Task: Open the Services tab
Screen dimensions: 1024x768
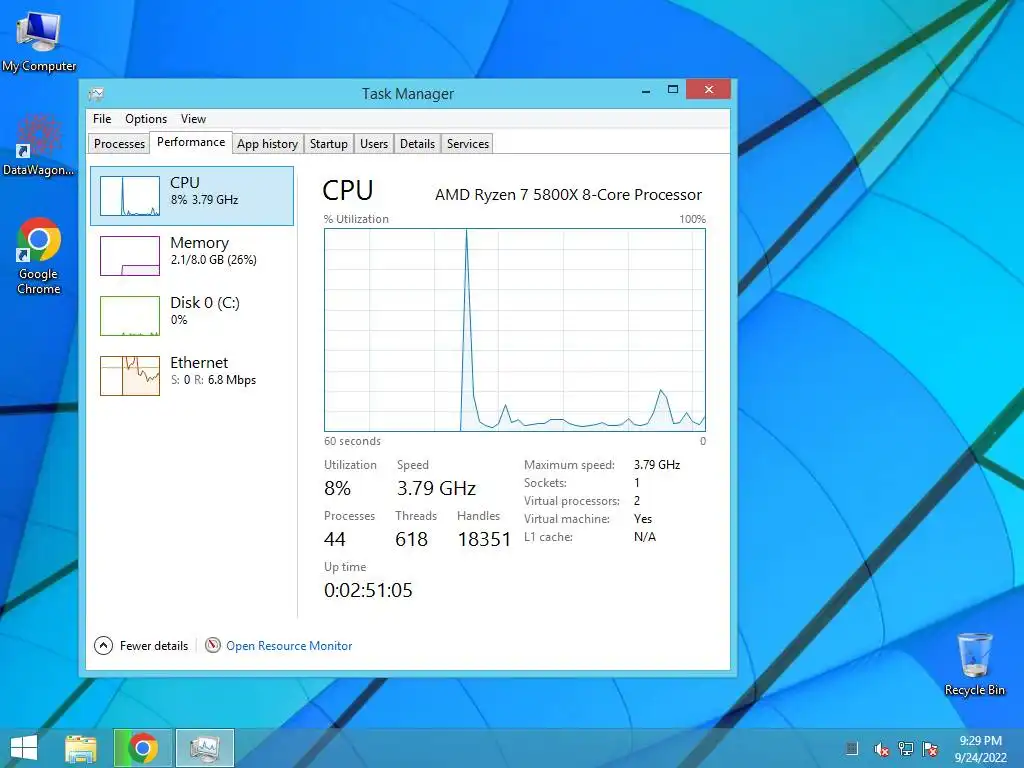Action: tap(468, 144)
